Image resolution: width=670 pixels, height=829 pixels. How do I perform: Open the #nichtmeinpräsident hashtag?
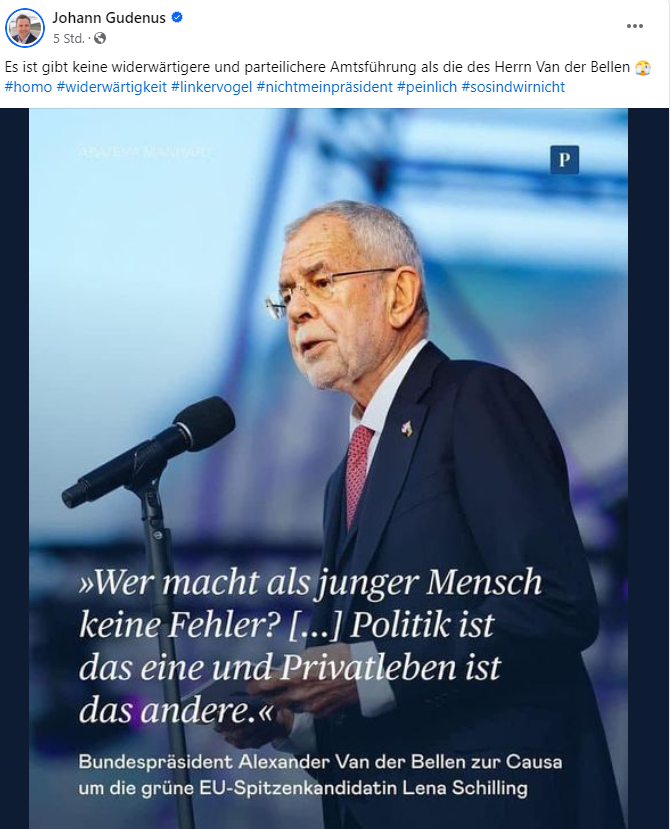(325, 87)
